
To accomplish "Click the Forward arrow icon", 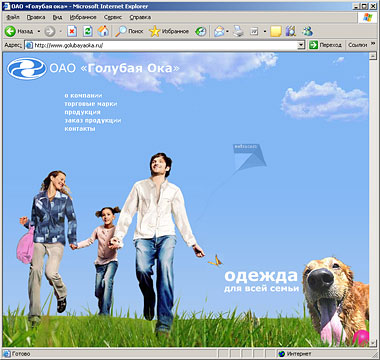I will [x=50, y=31].
